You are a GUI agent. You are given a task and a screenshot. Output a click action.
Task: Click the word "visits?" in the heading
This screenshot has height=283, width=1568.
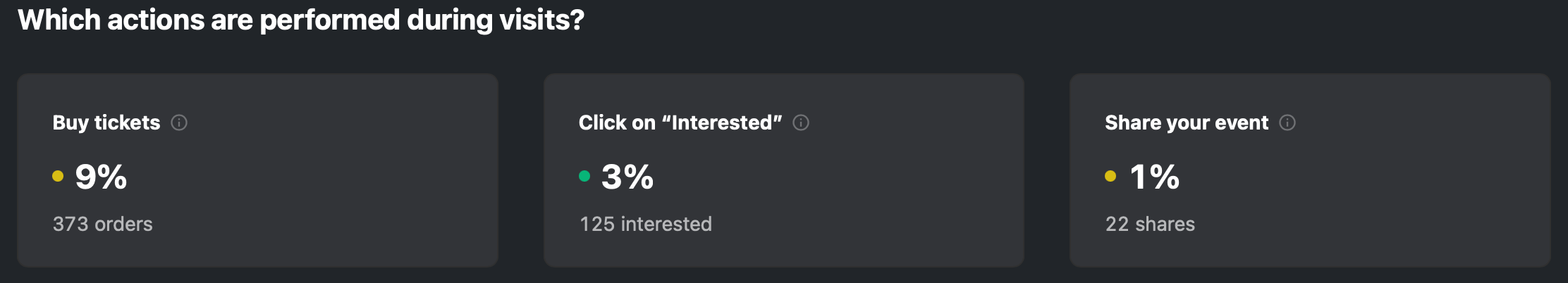(541, 20)
